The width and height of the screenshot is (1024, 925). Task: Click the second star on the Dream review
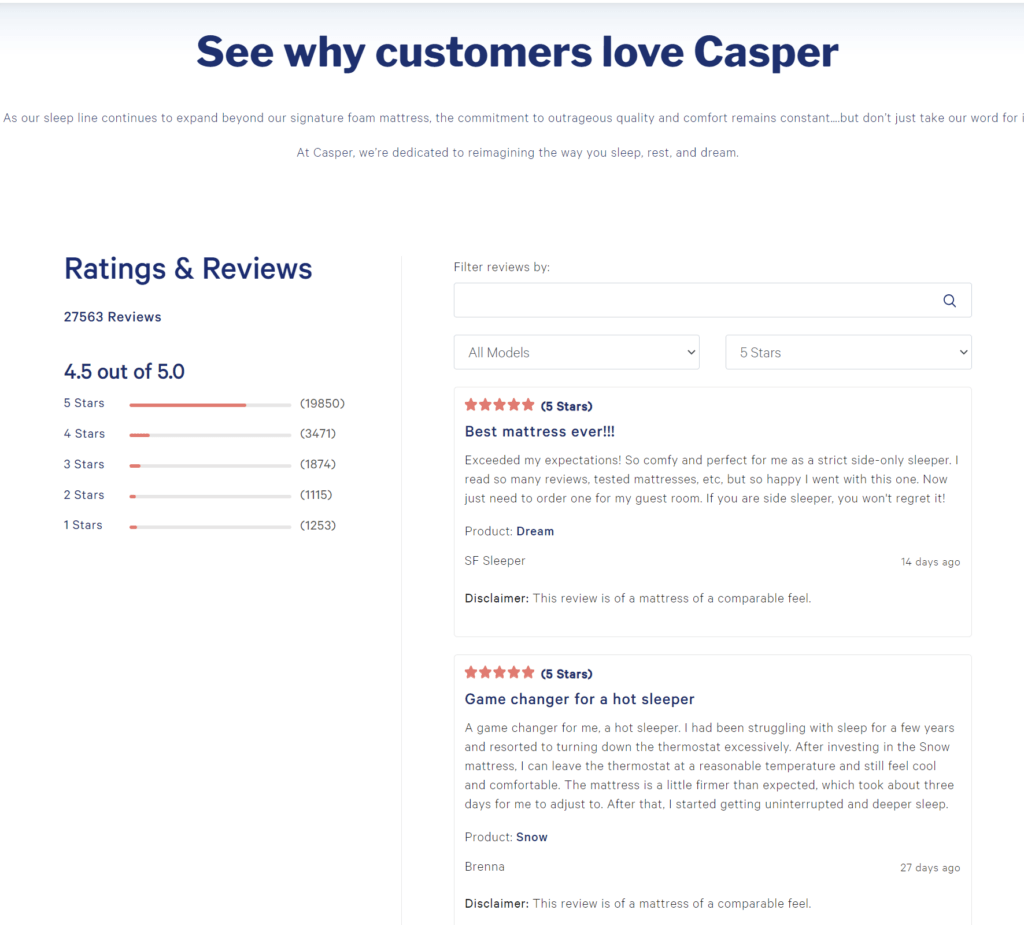click(x=484, y=405)
